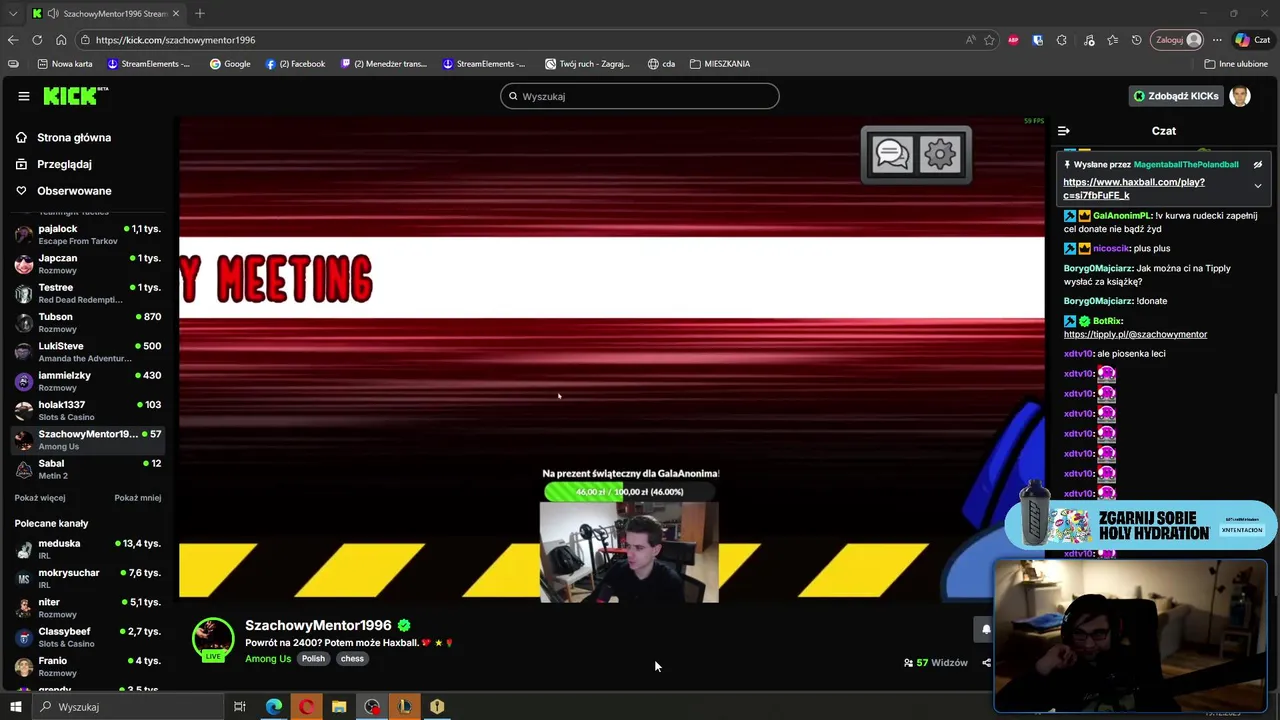Click the SzachowyMentor1996 channel name
Screen dimensions: 1280x720
click(x=318, y=626)
